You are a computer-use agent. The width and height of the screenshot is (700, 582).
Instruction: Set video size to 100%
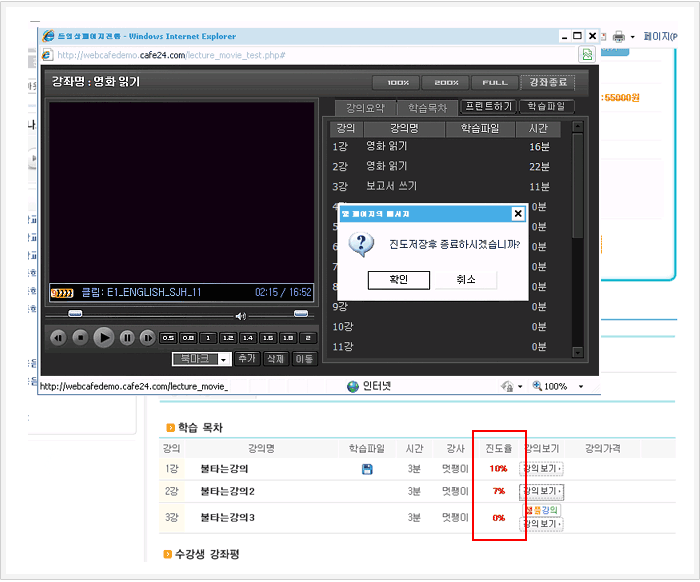click(397, 83)
